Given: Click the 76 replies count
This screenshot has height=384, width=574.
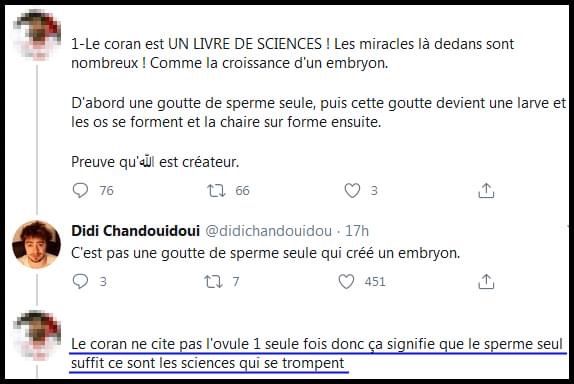Looking at the screenshot, I should tap(107, 191).
